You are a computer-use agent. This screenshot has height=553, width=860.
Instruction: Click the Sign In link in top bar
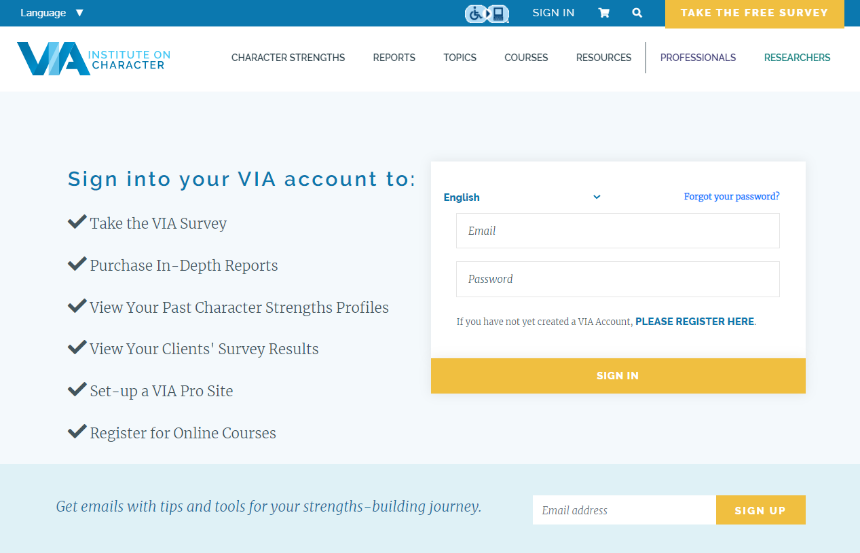[553, 13]
